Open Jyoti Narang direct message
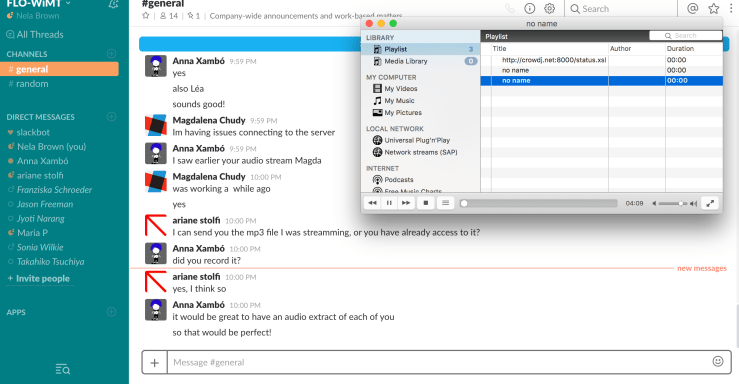This screenshot has width=739, height=384. [36, 219]
